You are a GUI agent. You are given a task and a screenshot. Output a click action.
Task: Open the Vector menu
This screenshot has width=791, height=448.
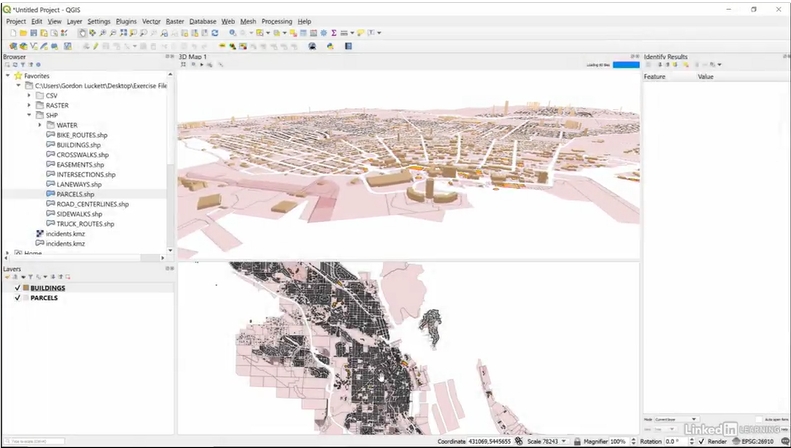(151, 21)
